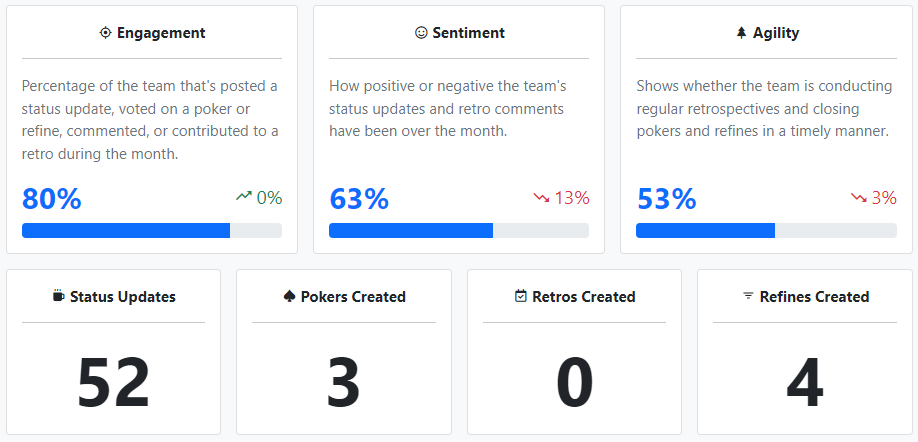Click the Status Updates count of 52
Viewport: 918px width, 442px height.
coord(113,382)
